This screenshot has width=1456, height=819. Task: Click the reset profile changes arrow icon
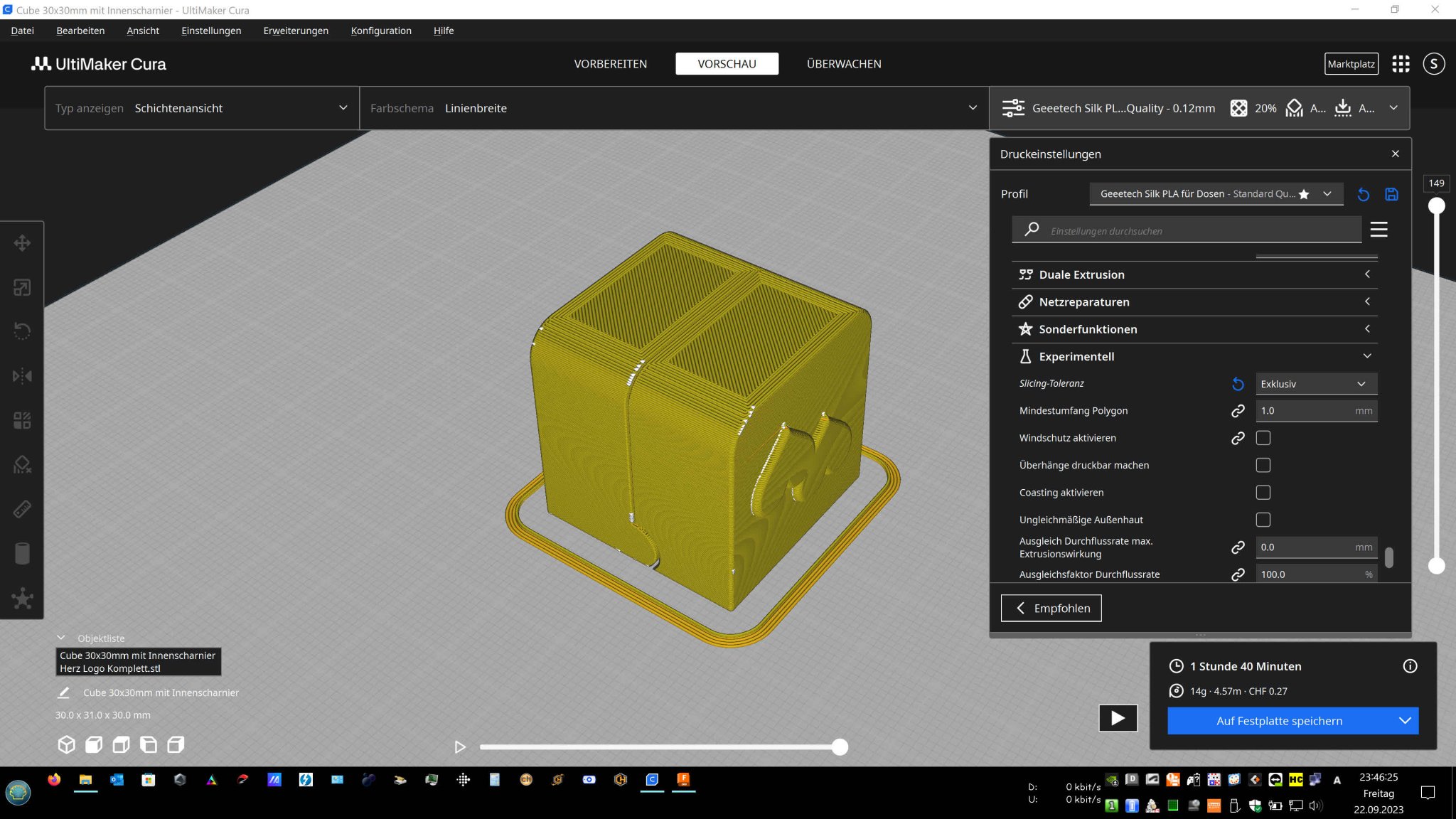(1363, 194)
